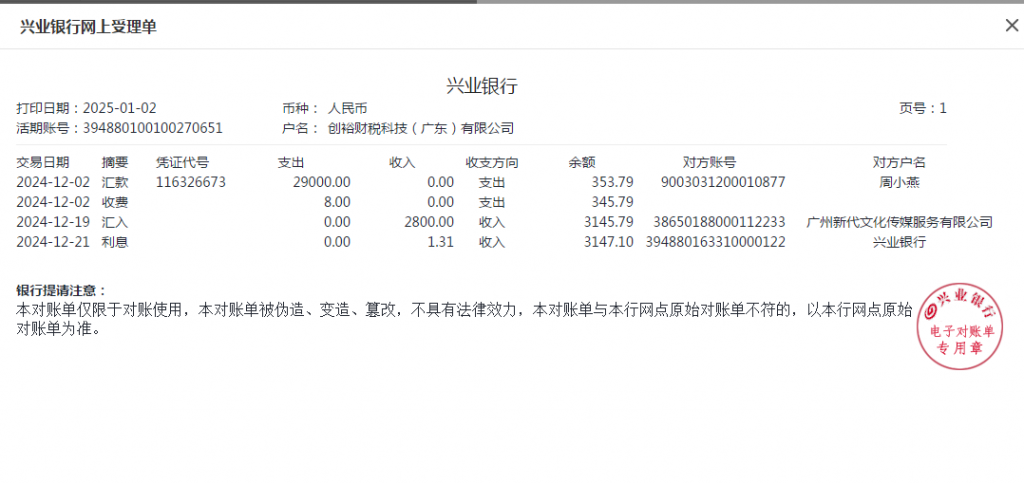Select account number 394880100100270651
Viewport: 1024px width, 484px height.
point(153,128)
